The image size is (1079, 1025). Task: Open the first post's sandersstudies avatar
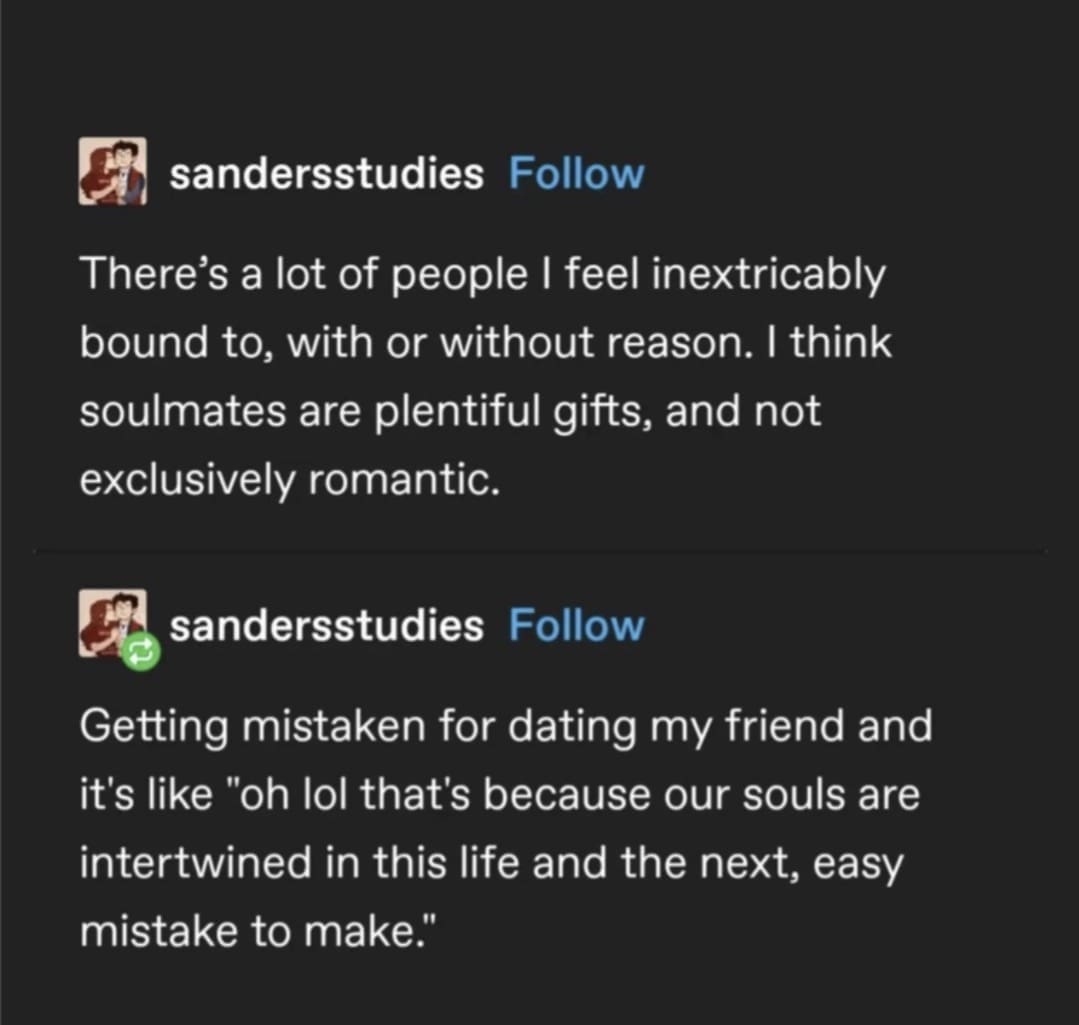pyautogui.click(x=113, y=172)
